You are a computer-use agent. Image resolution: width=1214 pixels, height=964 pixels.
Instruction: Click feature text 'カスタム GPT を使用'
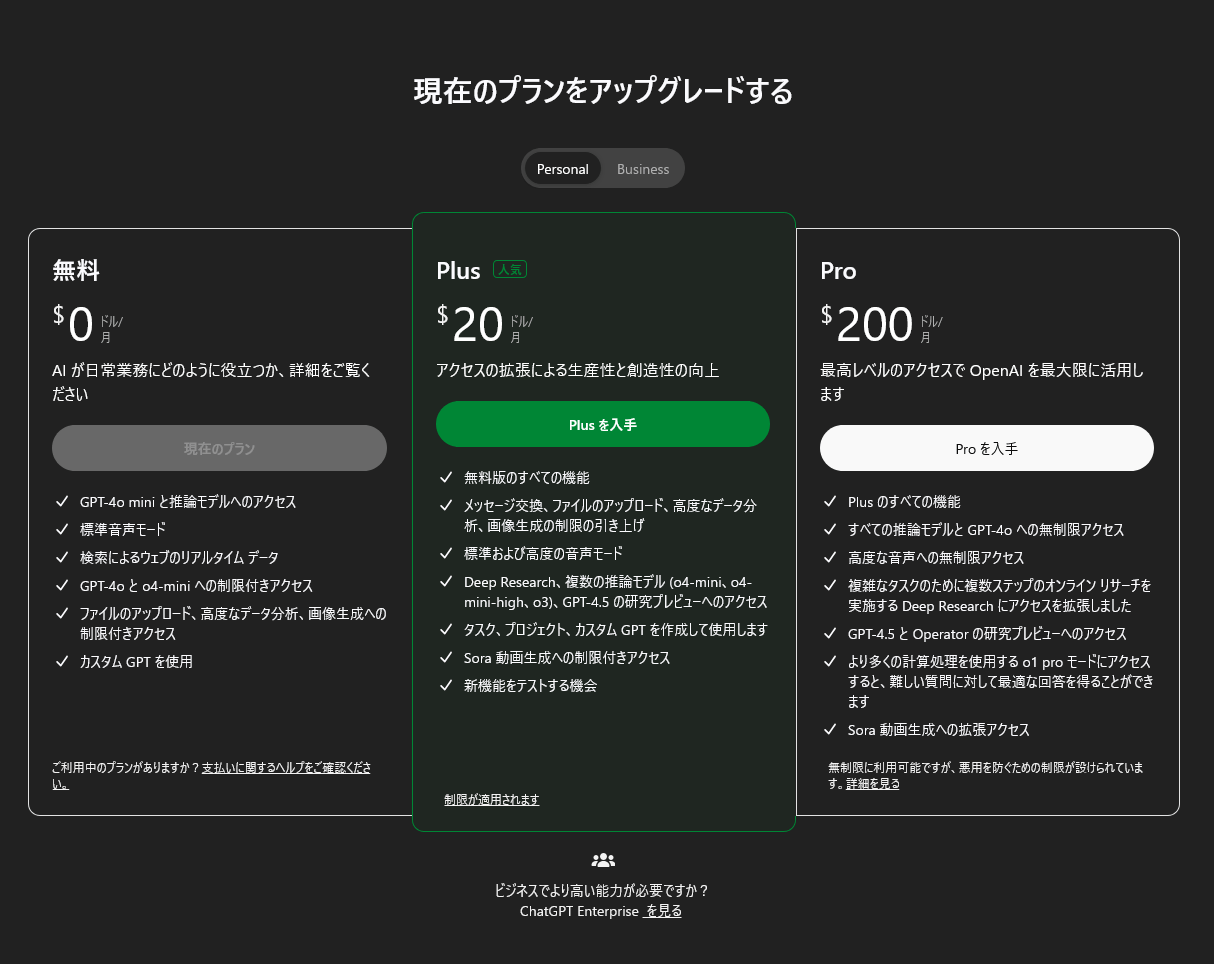136,662
